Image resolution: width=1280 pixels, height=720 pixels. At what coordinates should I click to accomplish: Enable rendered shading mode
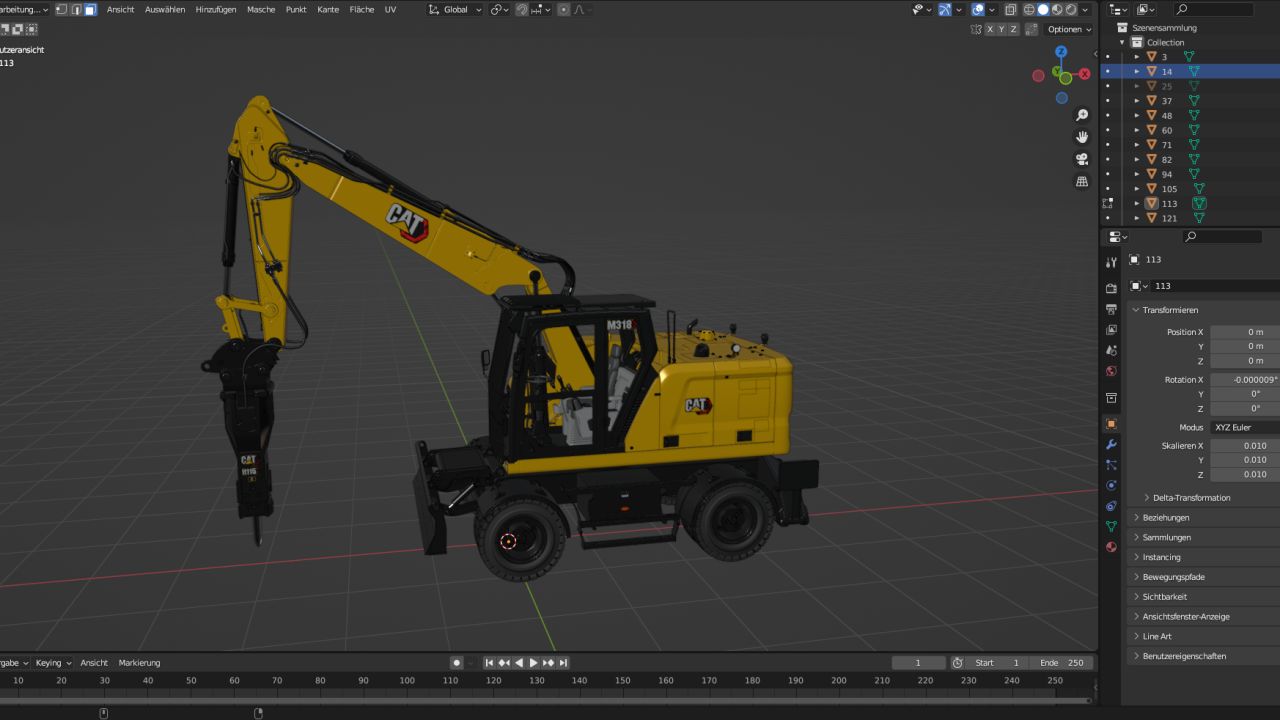pos(1071,9)
